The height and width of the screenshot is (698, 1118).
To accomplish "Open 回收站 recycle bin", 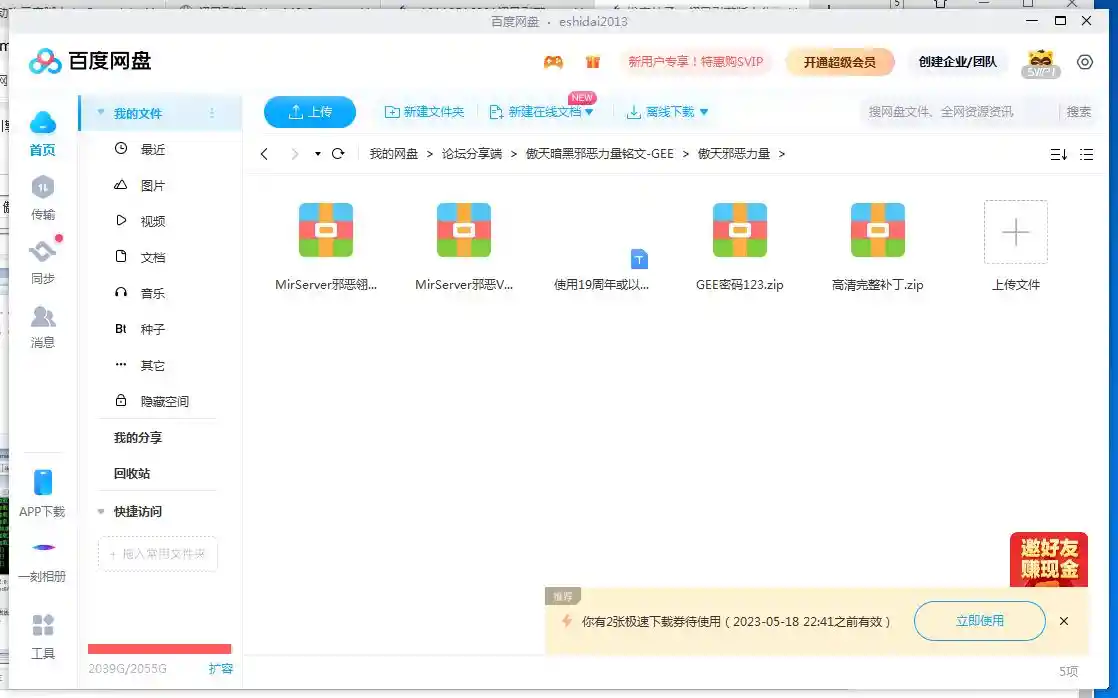I will click(132, 473).
